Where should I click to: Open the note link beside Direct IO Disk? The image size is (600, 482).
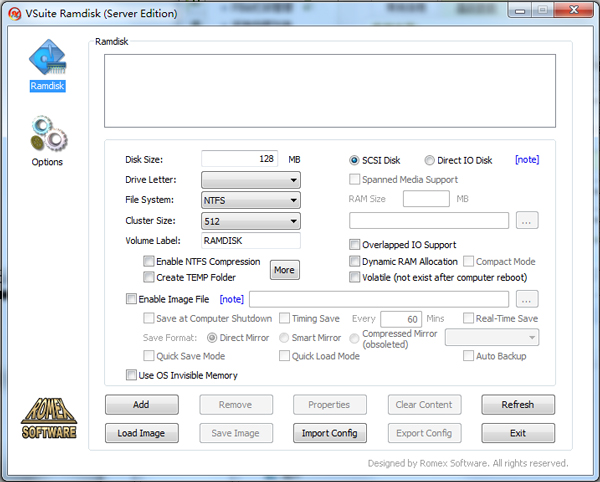527,160
